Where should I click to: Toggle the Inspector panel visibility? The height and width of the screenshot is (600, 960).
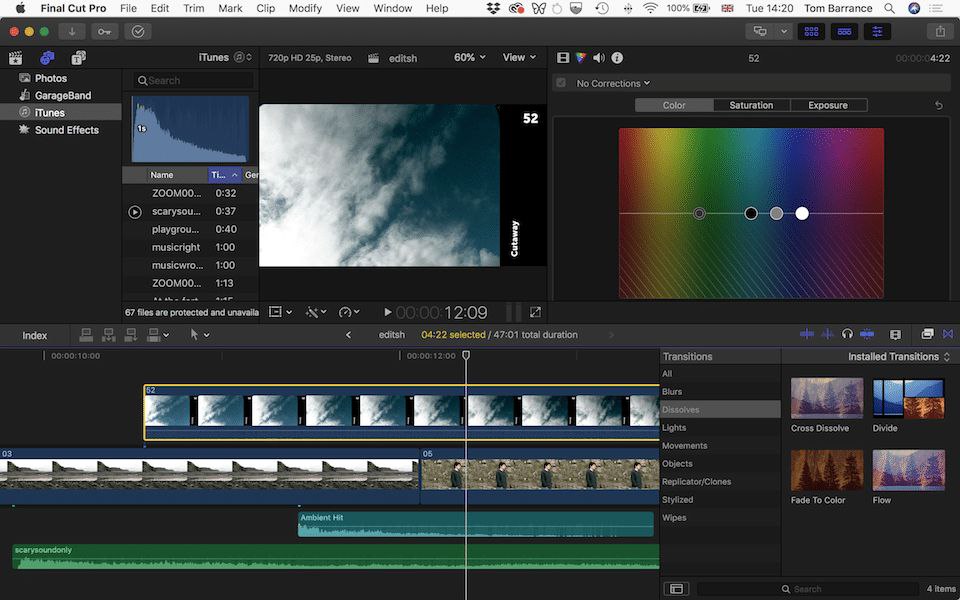877,31
